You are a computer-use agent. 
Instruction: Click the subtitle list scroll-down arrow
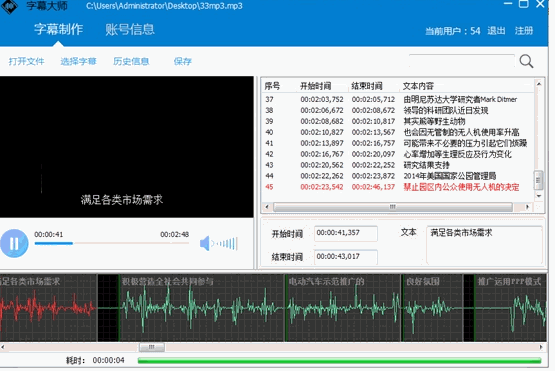click(x=539, y=196)
